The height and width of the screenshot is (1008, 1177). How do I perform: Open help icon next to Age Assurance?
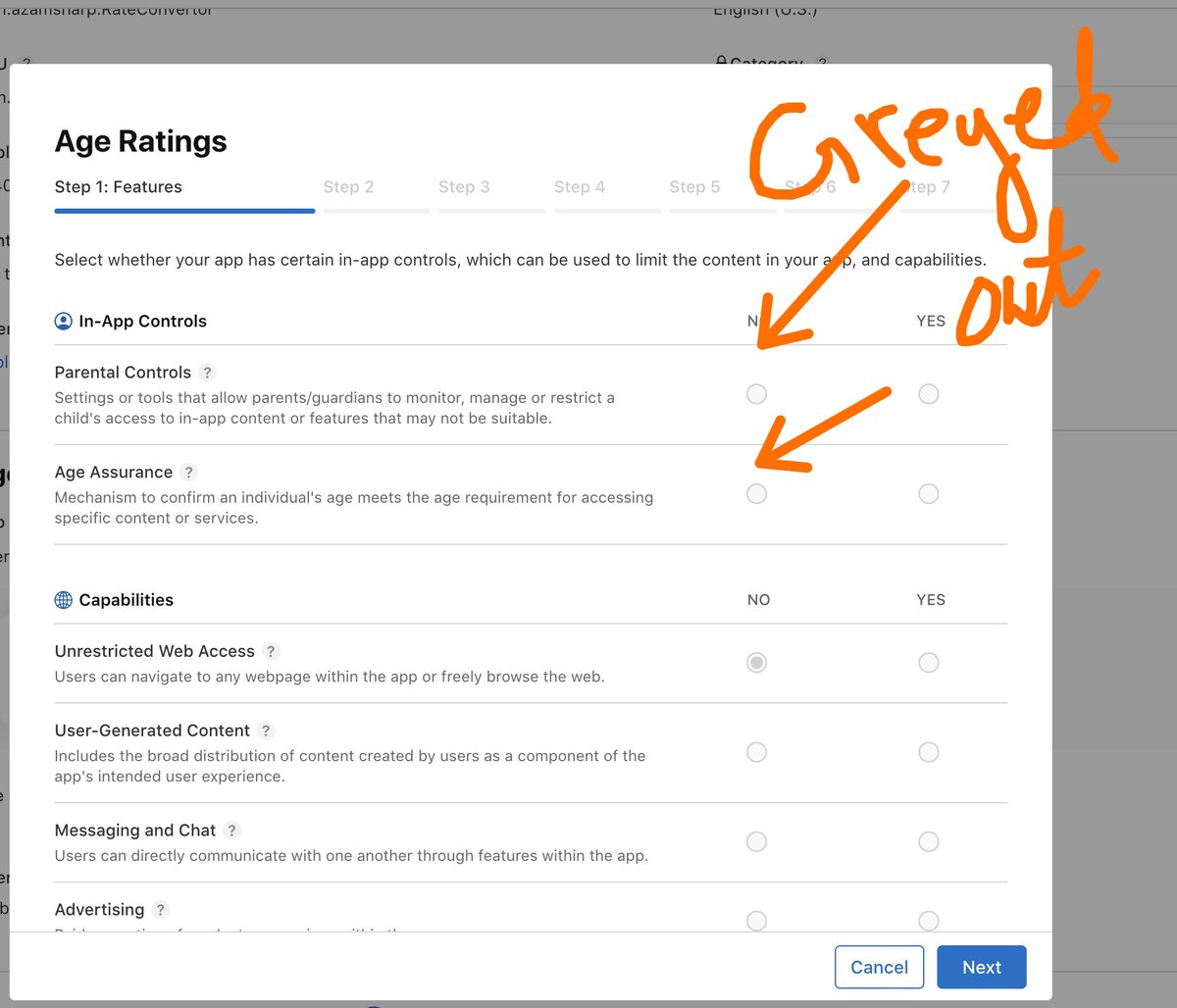(x=189, y=473)
